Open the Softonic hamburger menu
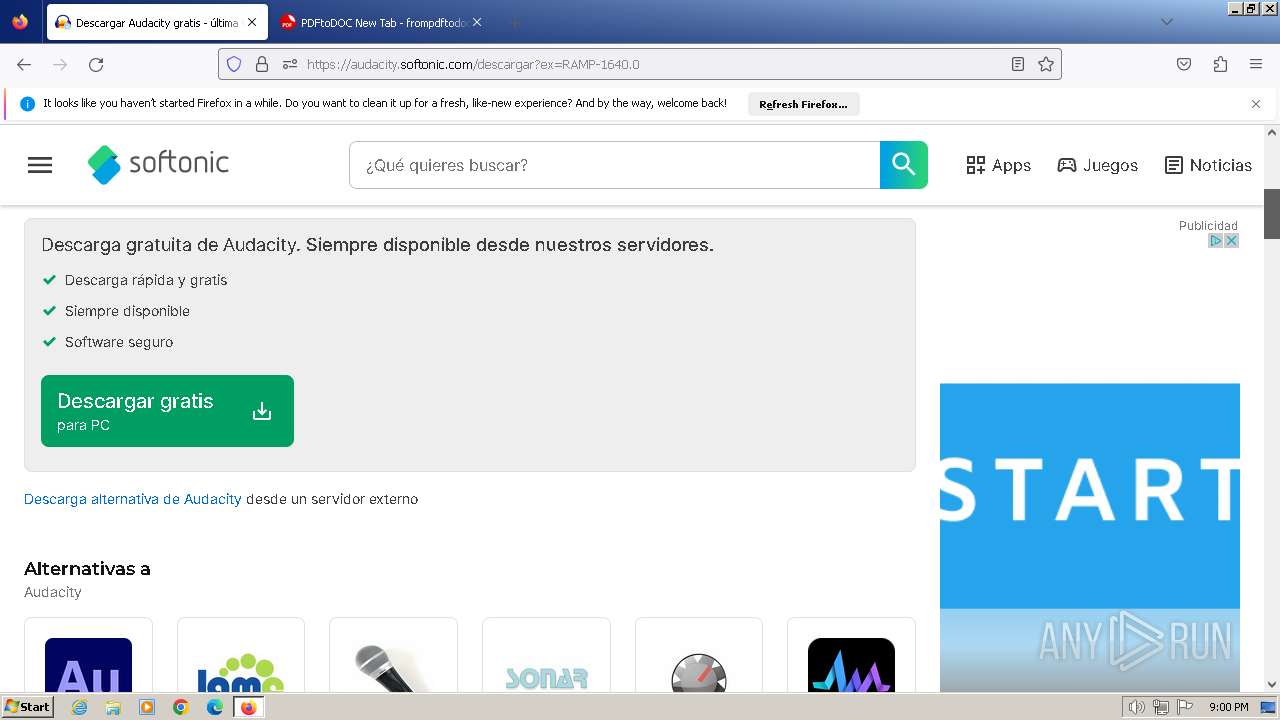This screenshot has height=720, width=1280. tap(40, 165)
